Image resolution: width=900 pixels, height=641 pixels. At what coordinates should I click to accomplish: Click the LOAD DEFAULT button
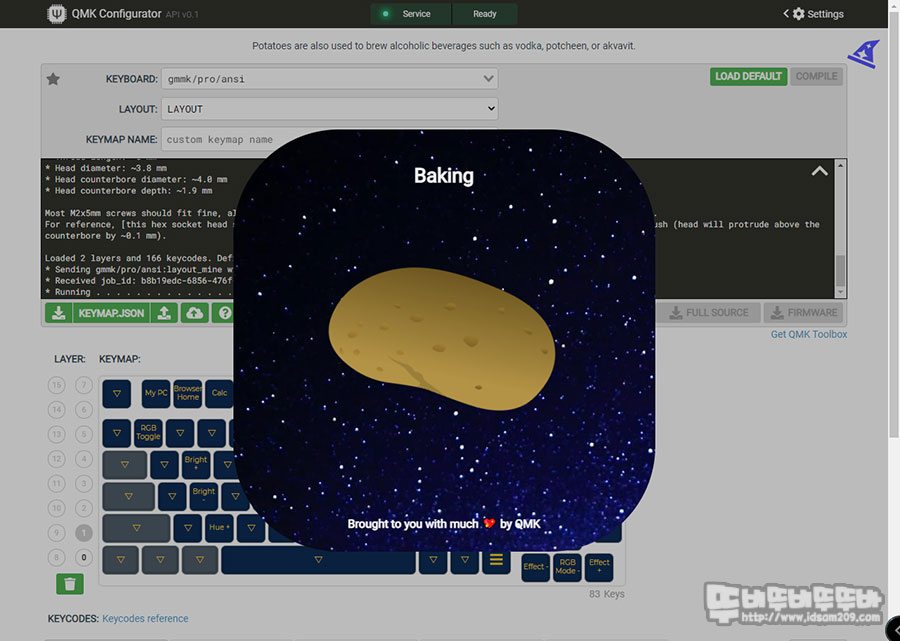tap(748, 76)
